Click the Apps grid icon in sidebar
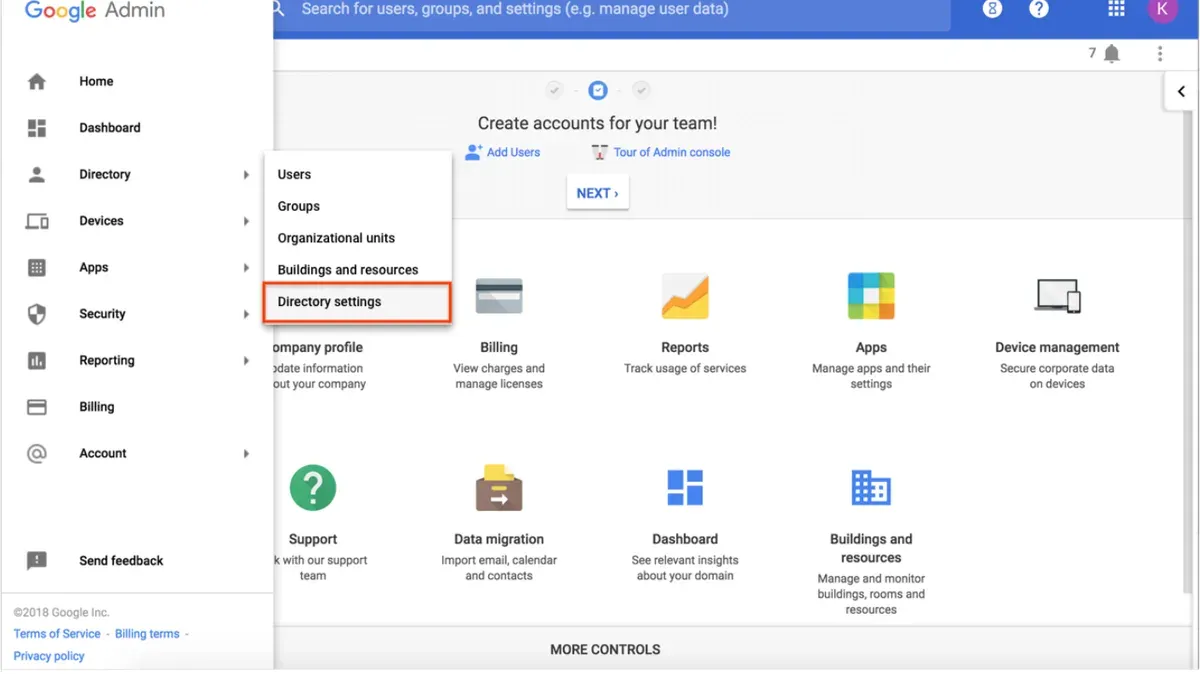 (x=37, y=267)
